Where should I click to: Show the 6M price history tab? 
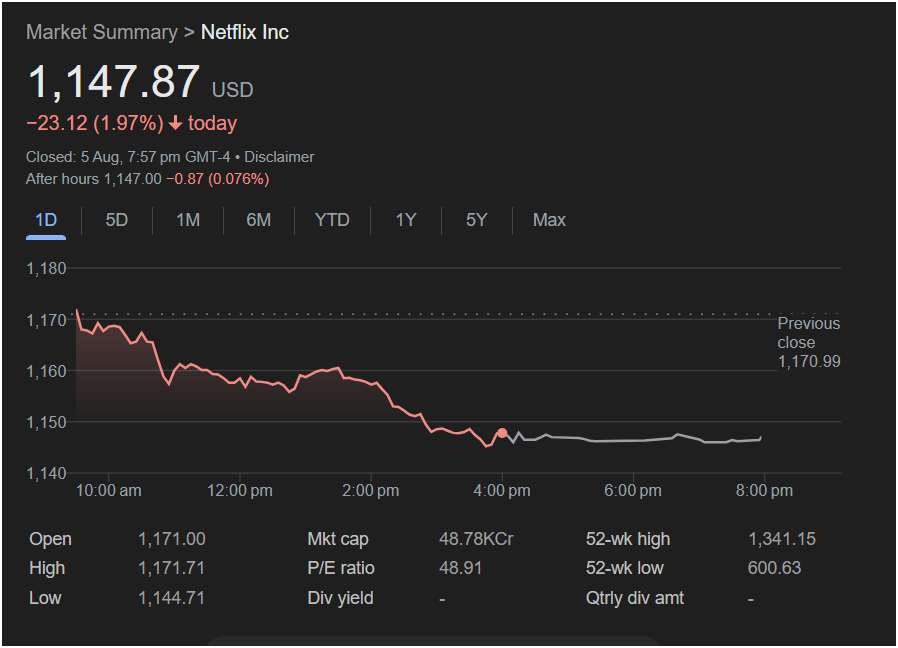click(258, 220)
